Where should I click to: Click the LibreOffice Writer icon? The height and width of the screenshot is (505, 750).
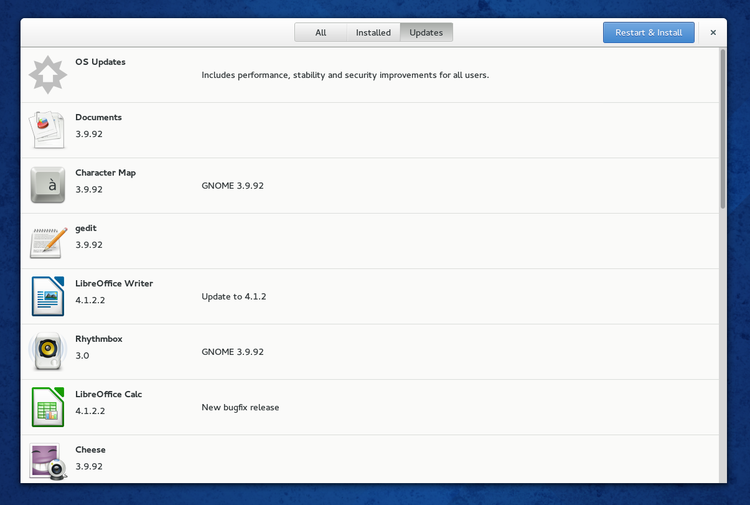click(x=47, y=296)
